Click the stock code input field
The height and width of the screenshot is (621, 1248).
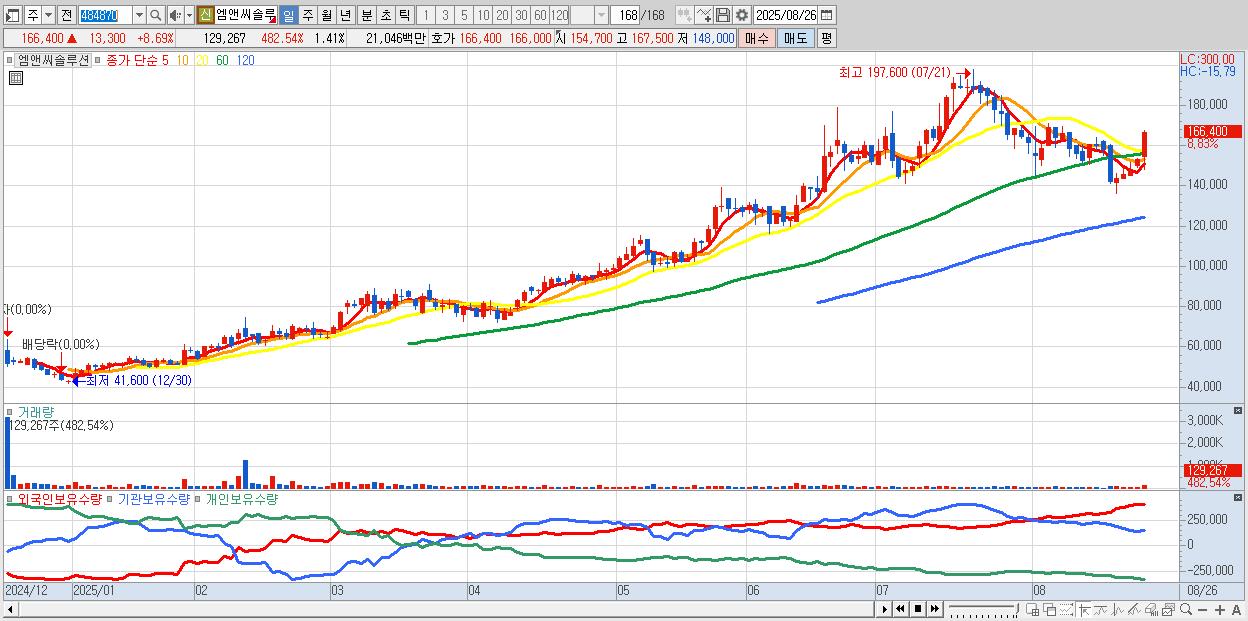click(105, 15)
